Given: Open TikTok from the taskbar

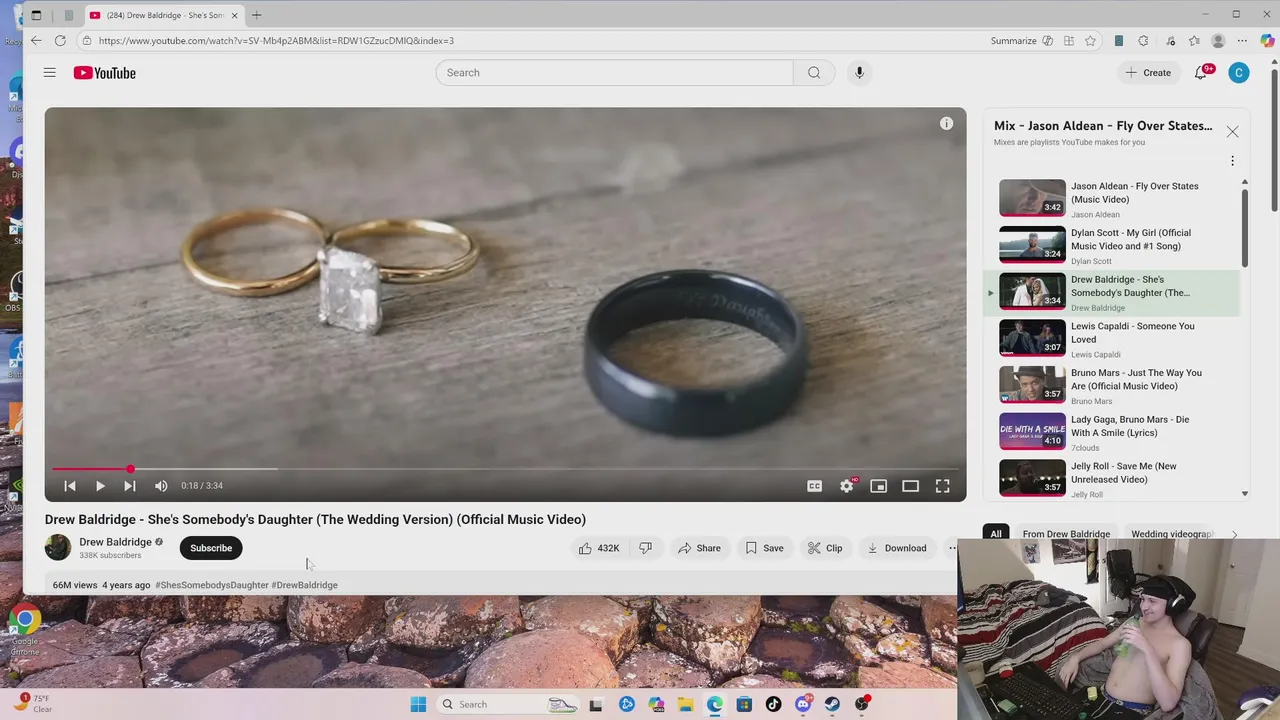Looking at the screenshot, I should (773, 704).
